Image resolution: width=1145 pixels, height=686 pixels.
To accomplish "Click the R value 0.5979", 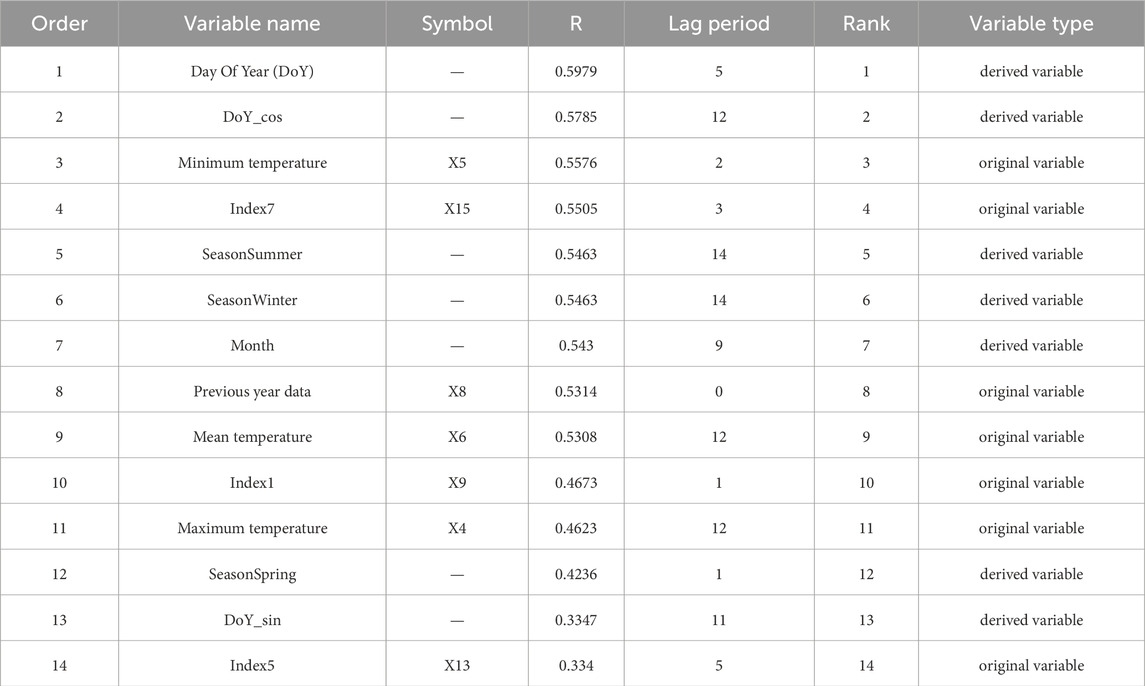I will click(576, 71).
